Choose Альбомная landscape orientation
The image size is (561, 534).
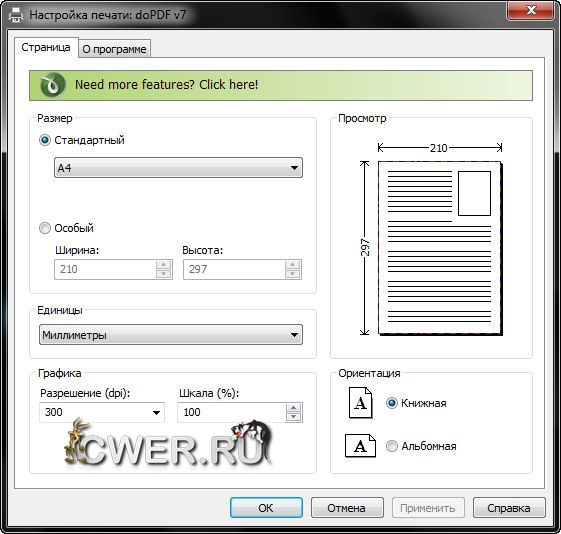pyautogui.click(x=392, y=446)
